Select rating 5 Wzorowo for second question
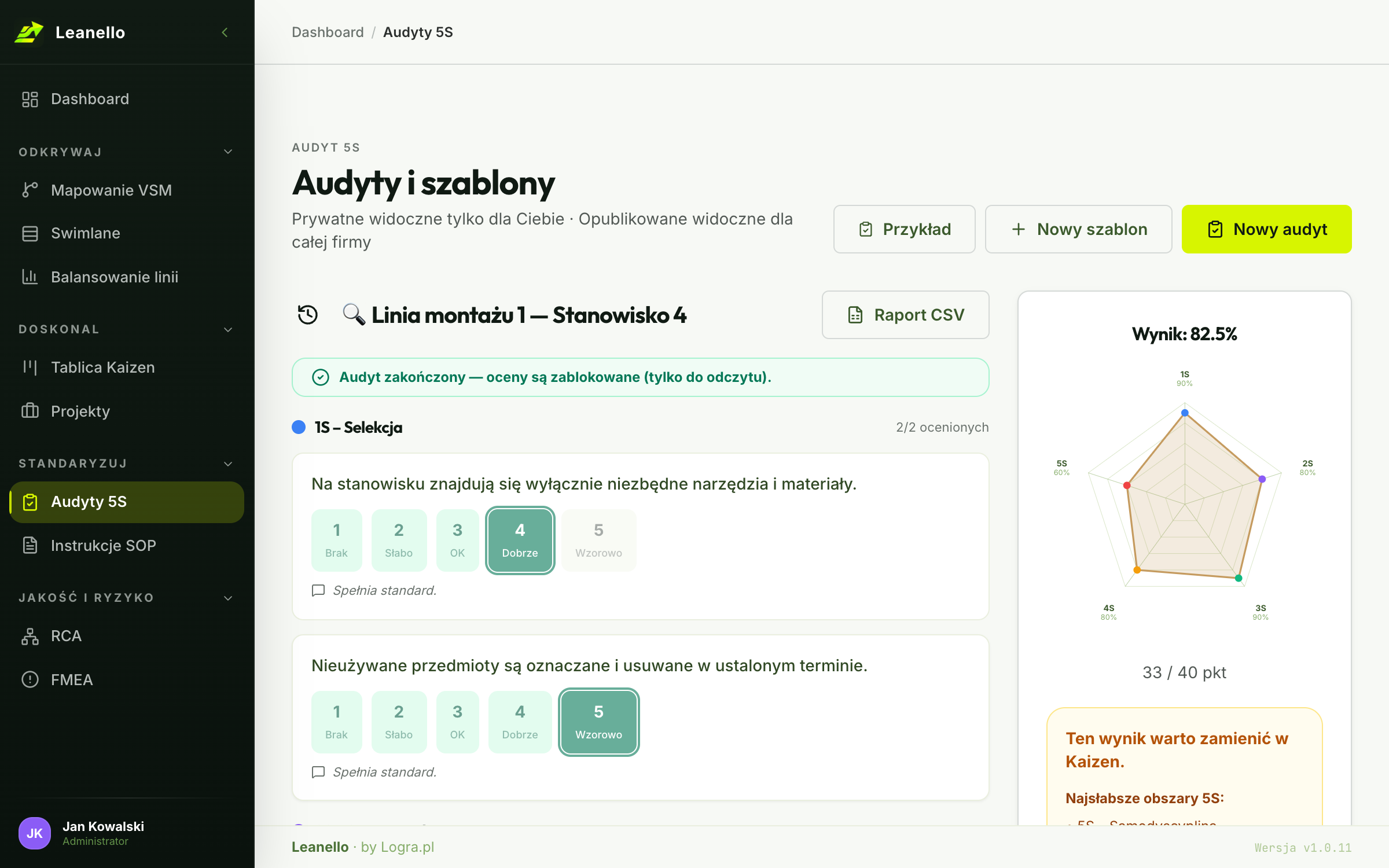Screen dimensions: 1389x868 (598, 722)
